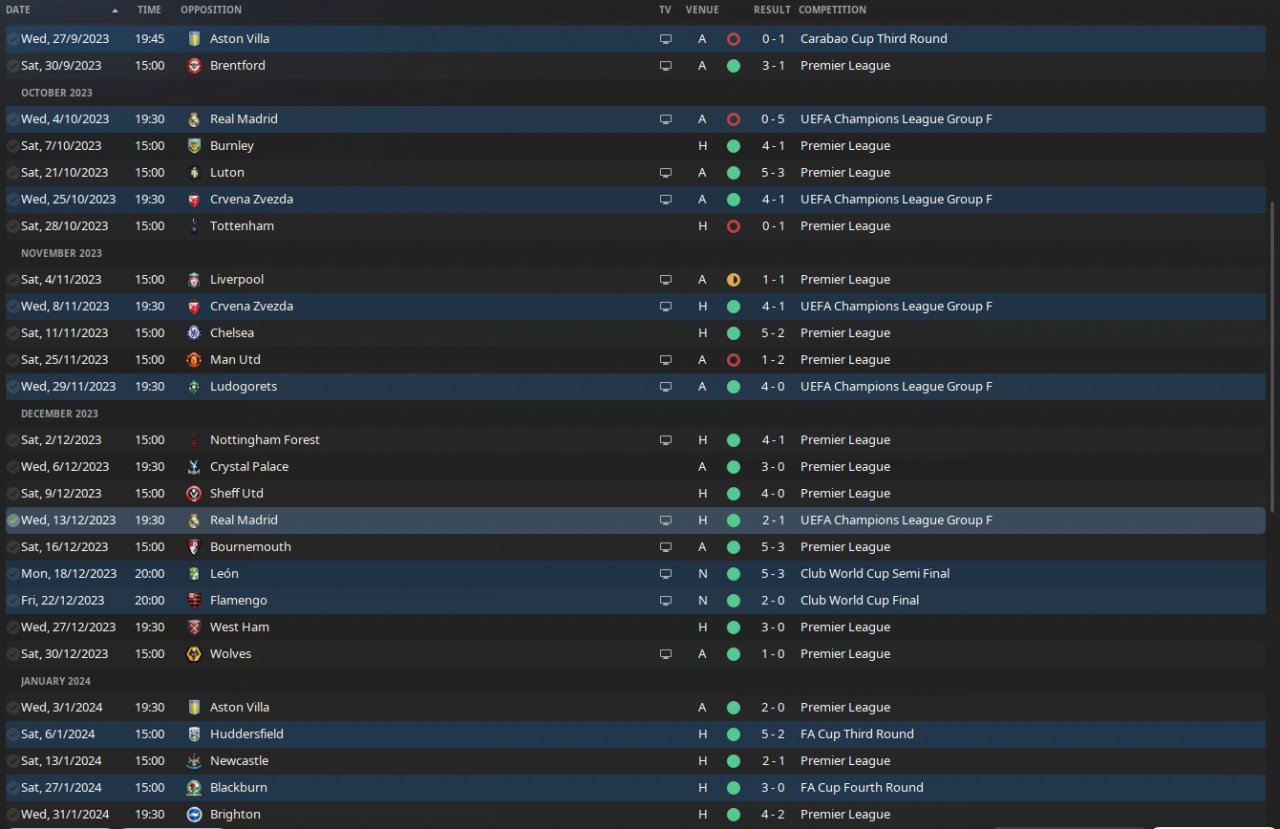Screen dimensions: 1280x829
Task: Sort by the Competition column header
Action: coord(832,10)
